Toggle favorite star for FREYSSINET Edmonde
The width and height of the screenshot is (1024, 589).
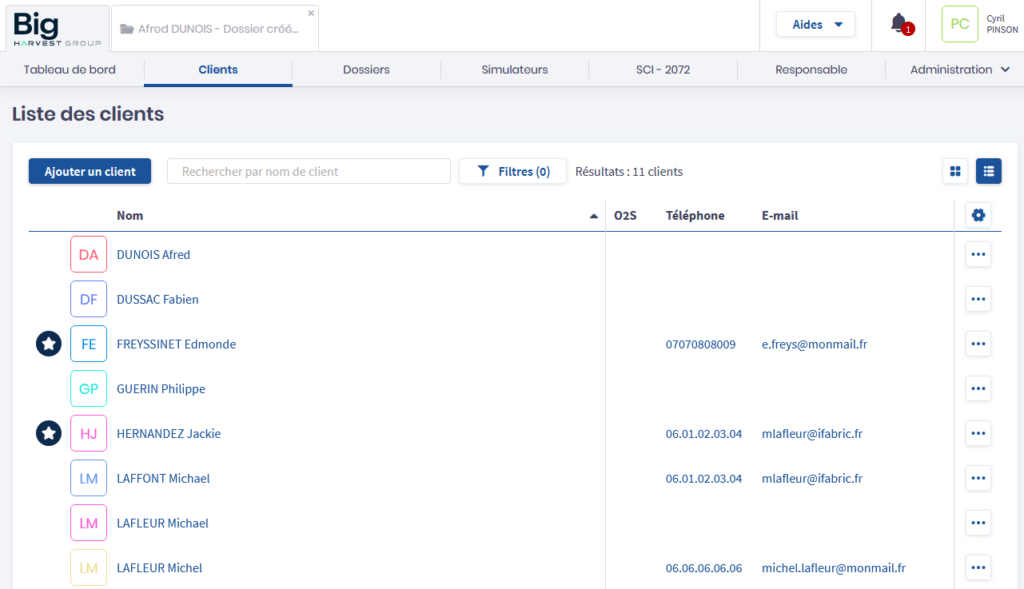coord(49,344)
